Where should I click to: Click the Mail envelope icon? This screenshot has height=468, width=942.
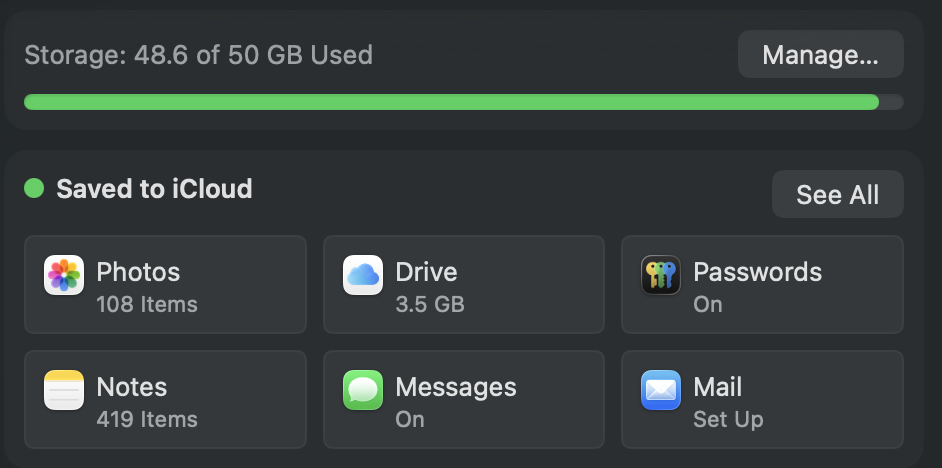pyautogui.click(x=661, y=390)
